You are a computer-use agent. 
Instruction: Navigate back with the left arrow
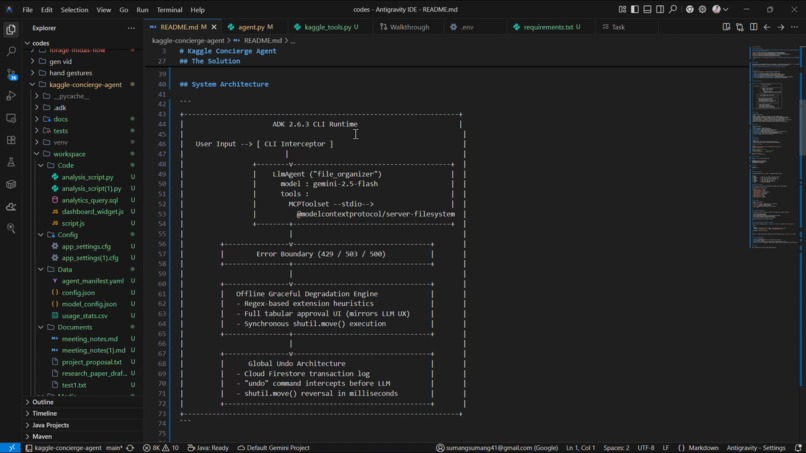[x=767, y=27]
